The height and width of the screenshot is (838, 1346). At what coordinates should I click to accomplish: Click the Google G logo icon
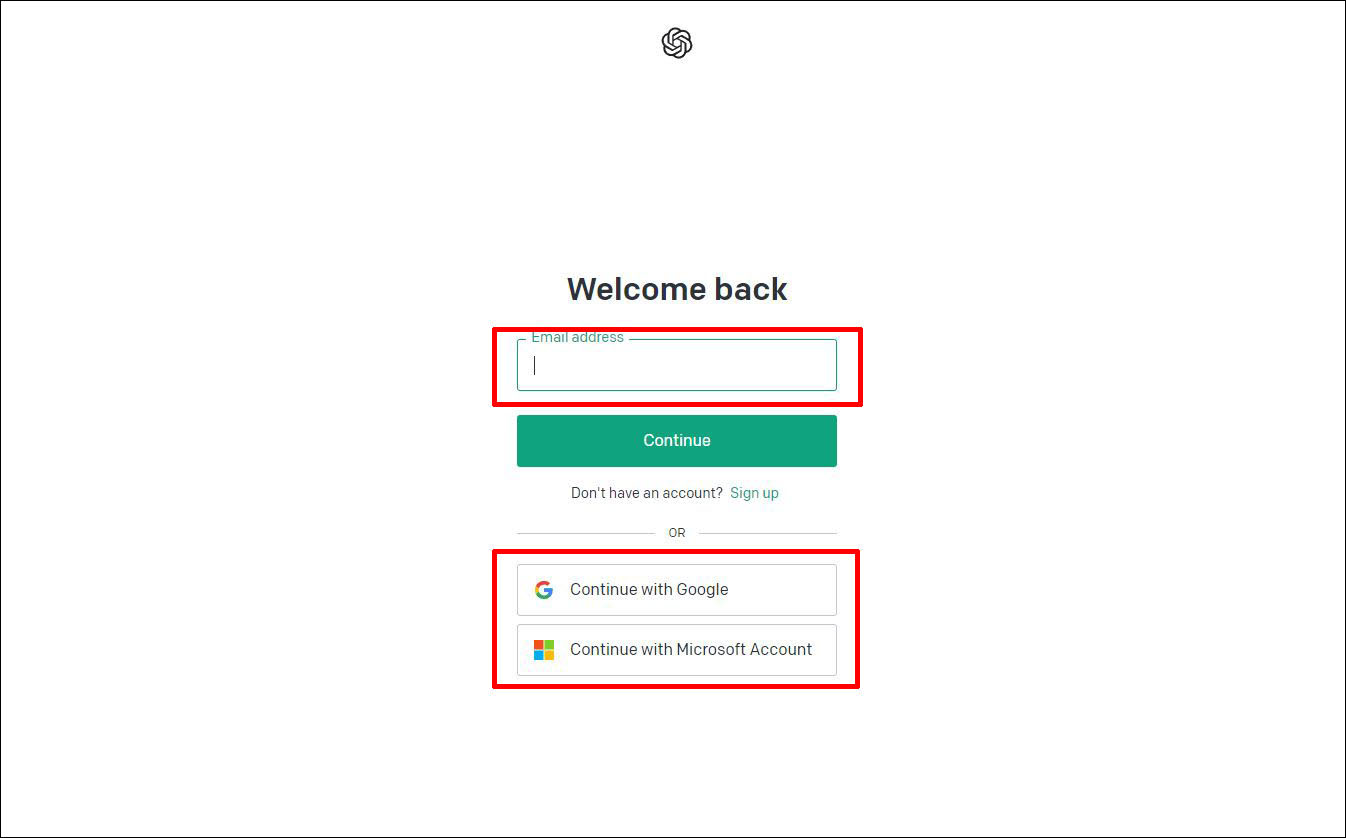click(x=544, y=590)
